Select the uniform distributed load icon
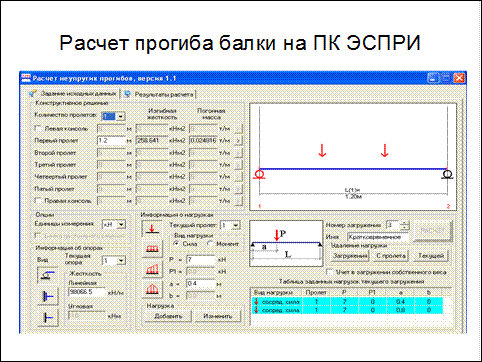The height and width of the screenshot is (362, 482). (x=152, y=248)
